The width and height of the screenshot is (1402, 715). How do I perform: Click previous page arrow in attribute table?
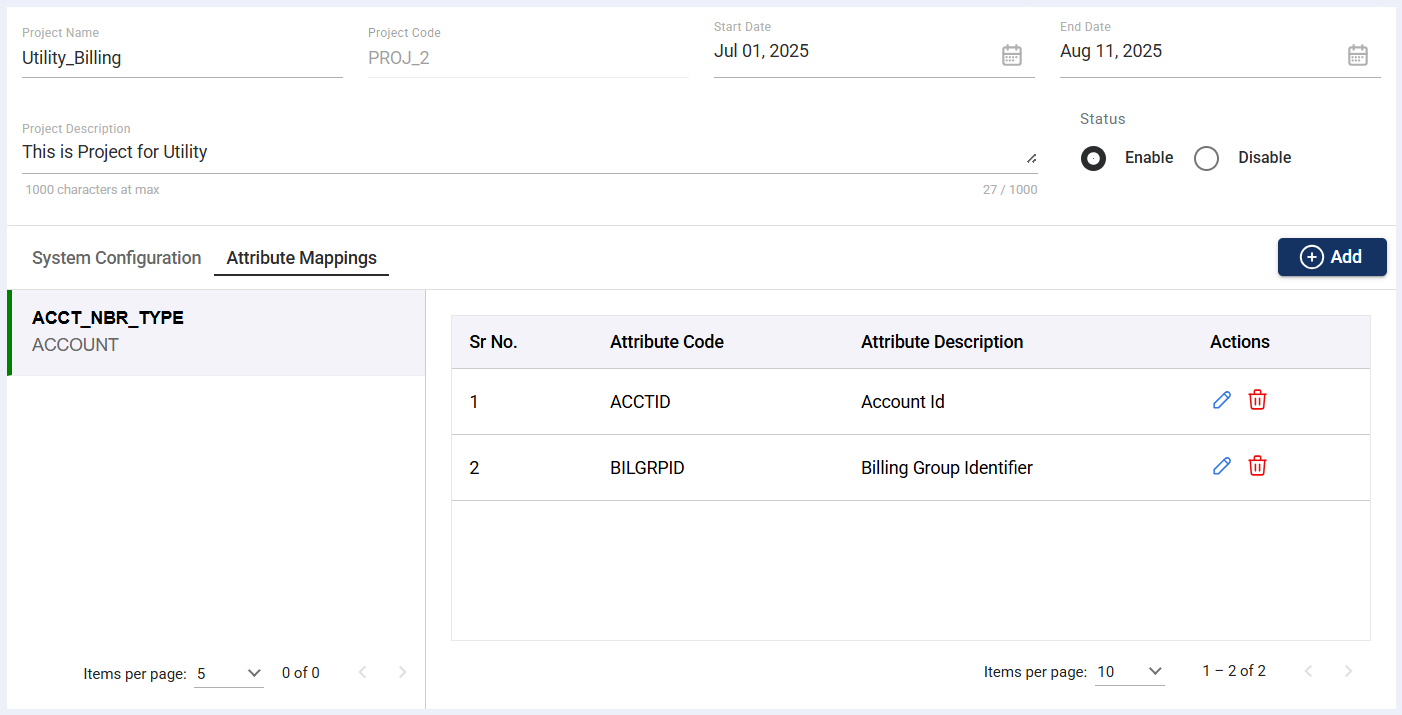pos(1308,671)
